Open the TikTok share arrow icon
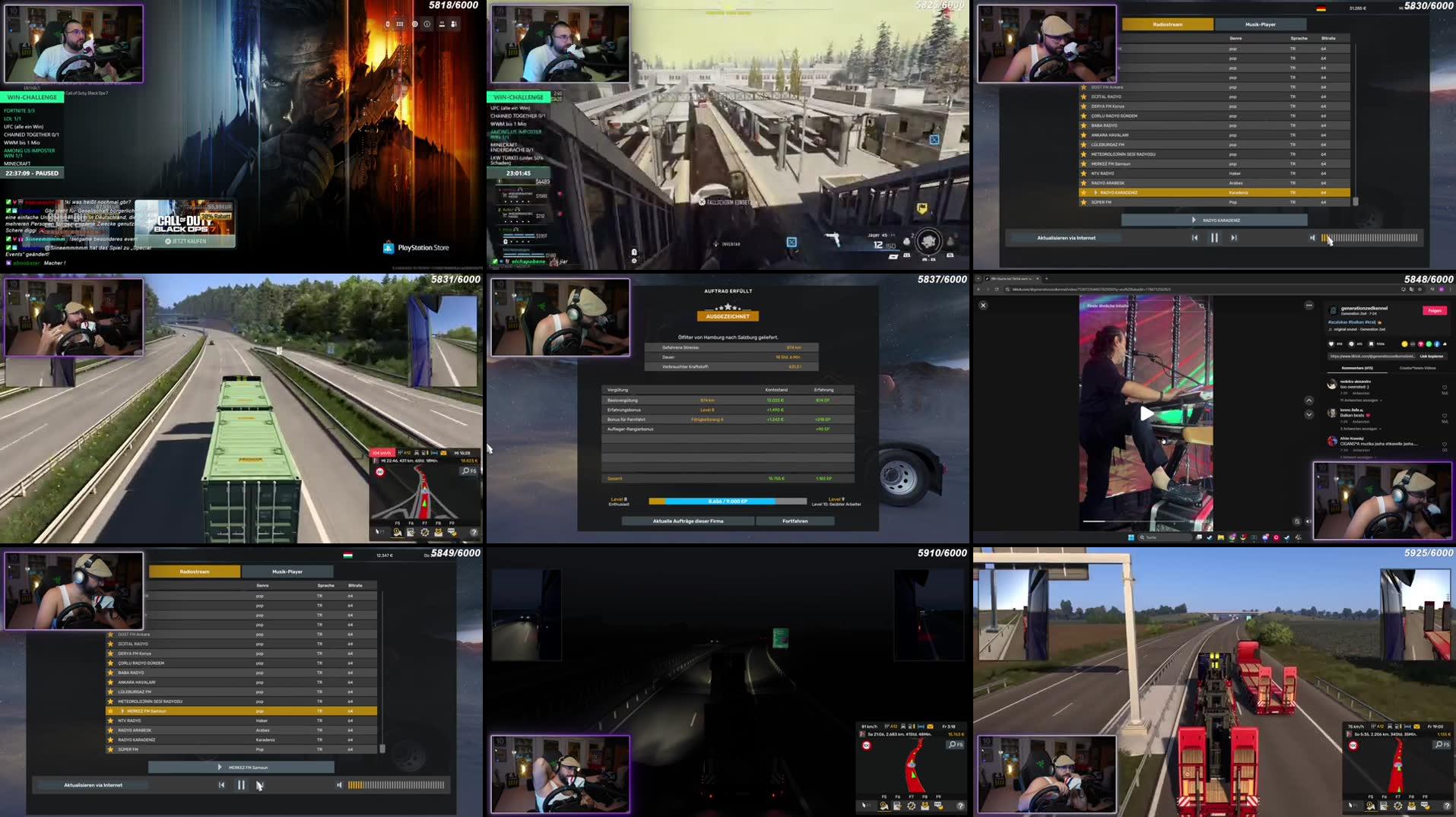 (1445, 344)
